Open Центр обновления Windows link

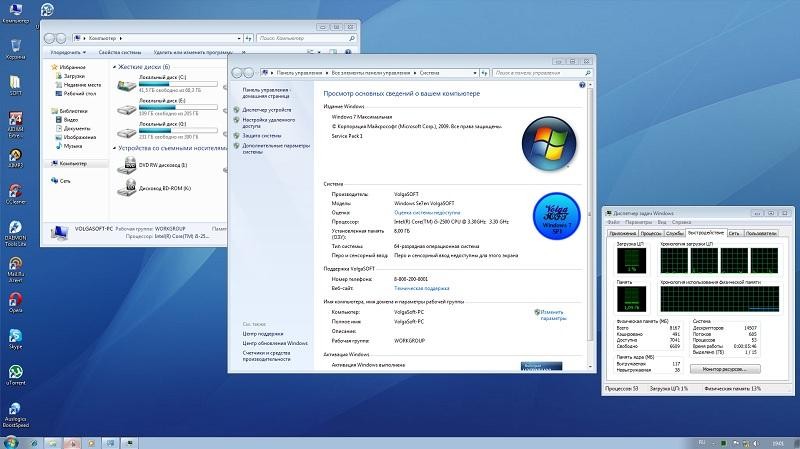275,343
